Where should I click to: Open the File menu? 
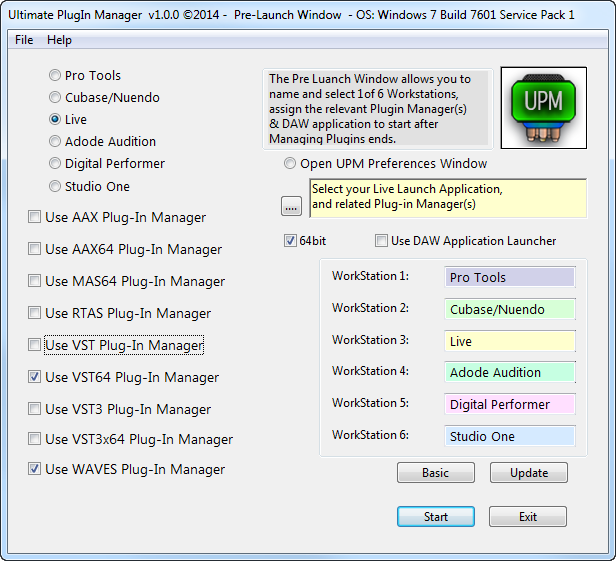tap(24, 40)
